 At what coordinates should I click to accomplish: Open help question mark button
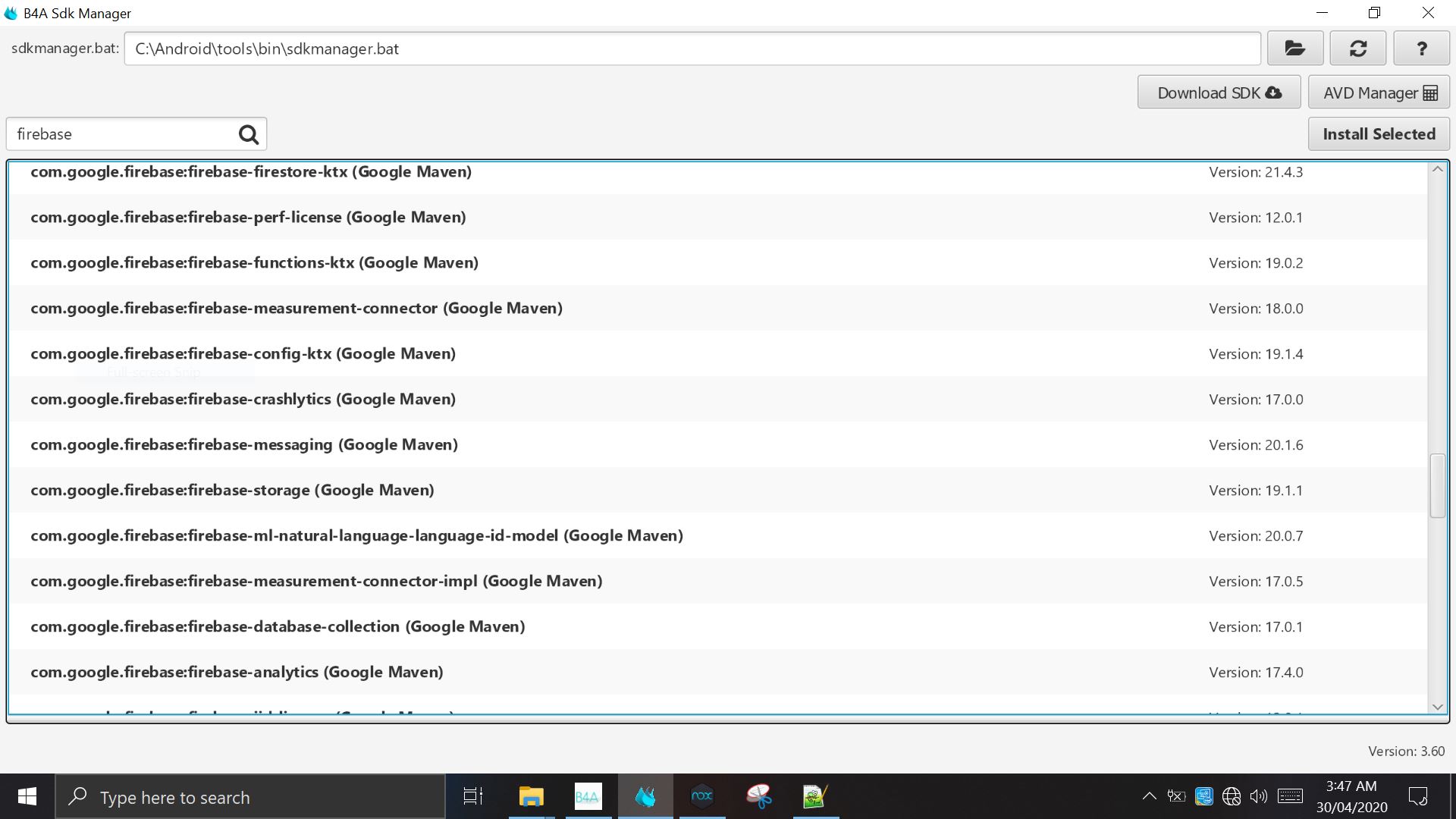click(x=1421, y=49)
